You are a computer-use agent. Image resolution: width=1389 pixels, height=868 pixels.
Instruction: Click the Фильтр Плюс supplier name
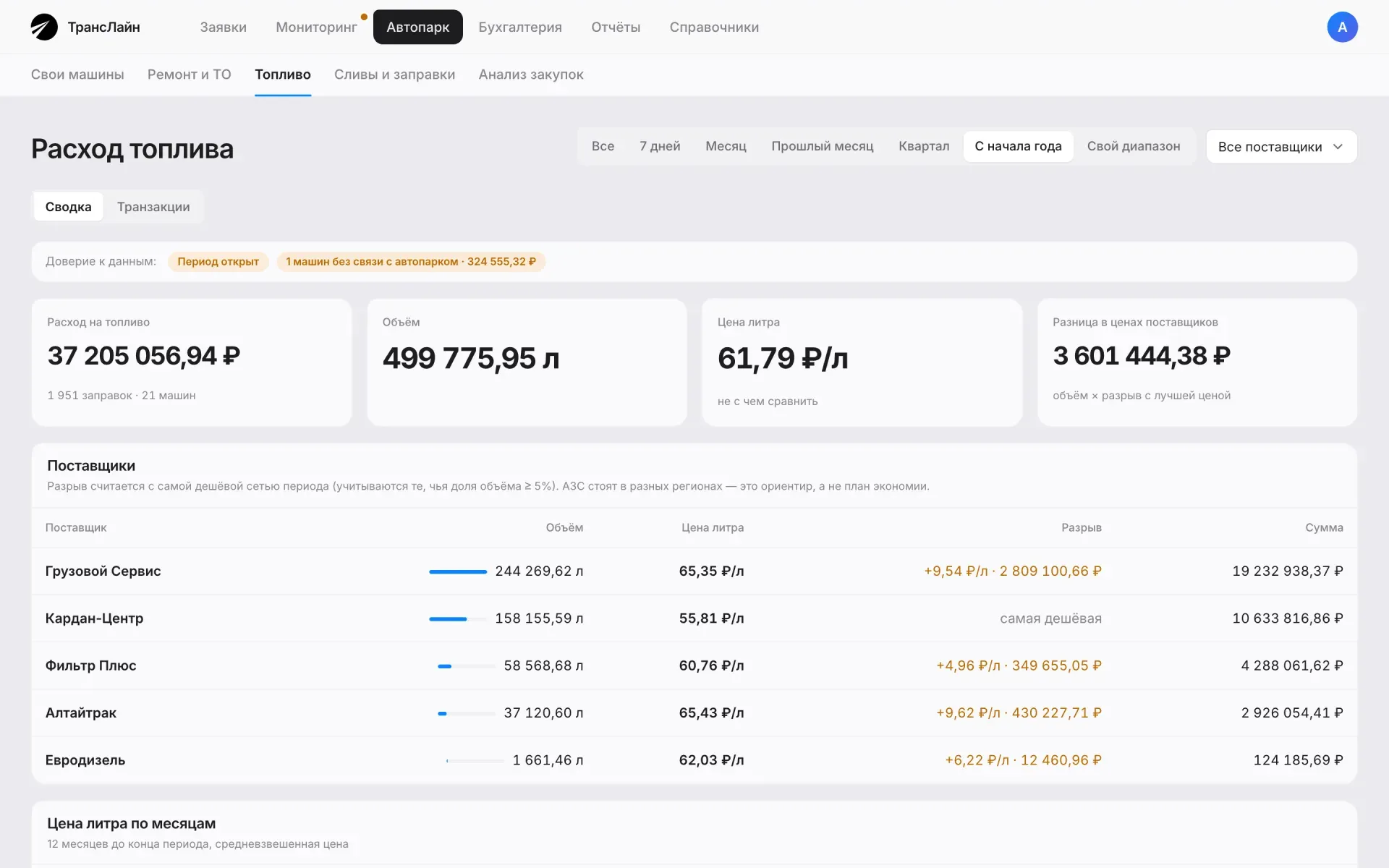click(91, 665)
